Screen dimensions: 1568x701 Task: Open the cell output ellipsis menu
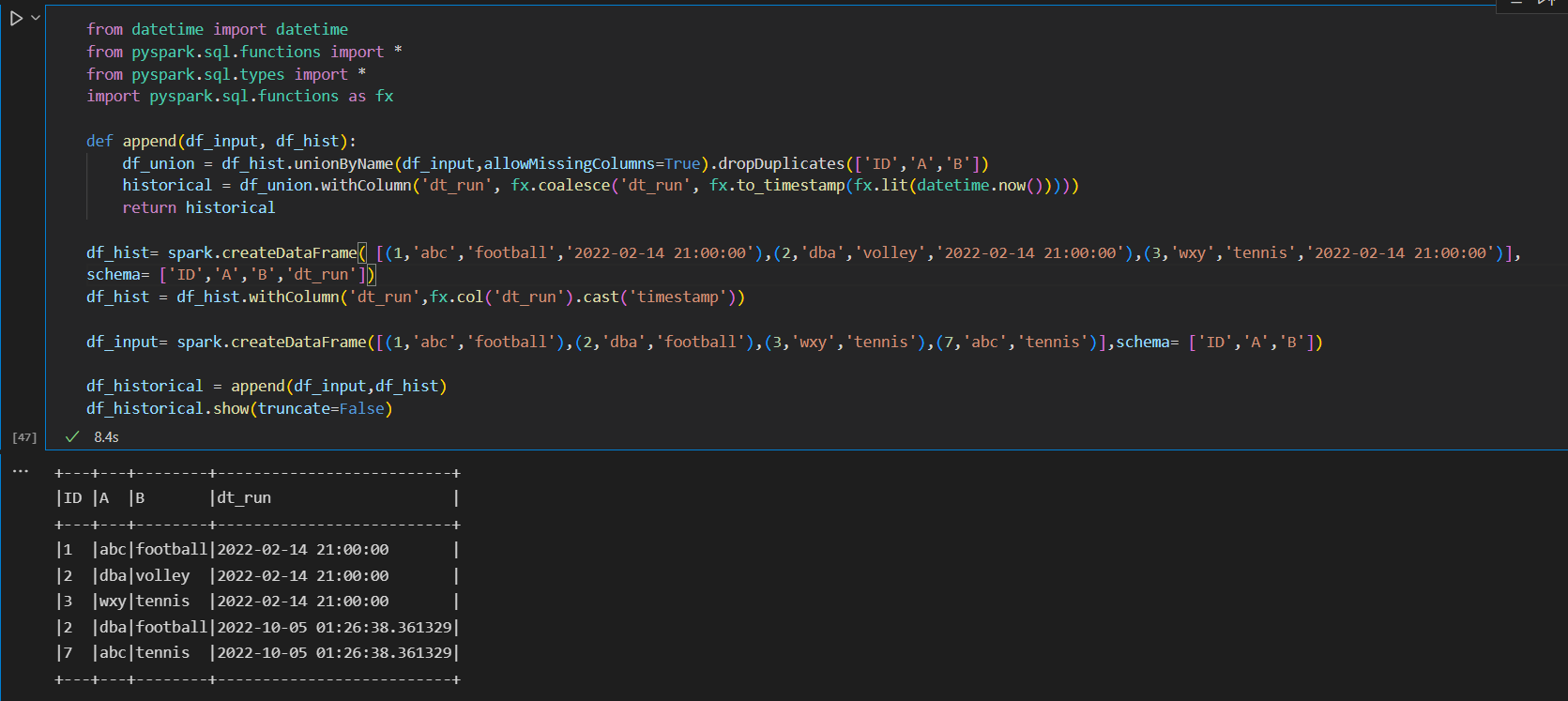[21, 471]
